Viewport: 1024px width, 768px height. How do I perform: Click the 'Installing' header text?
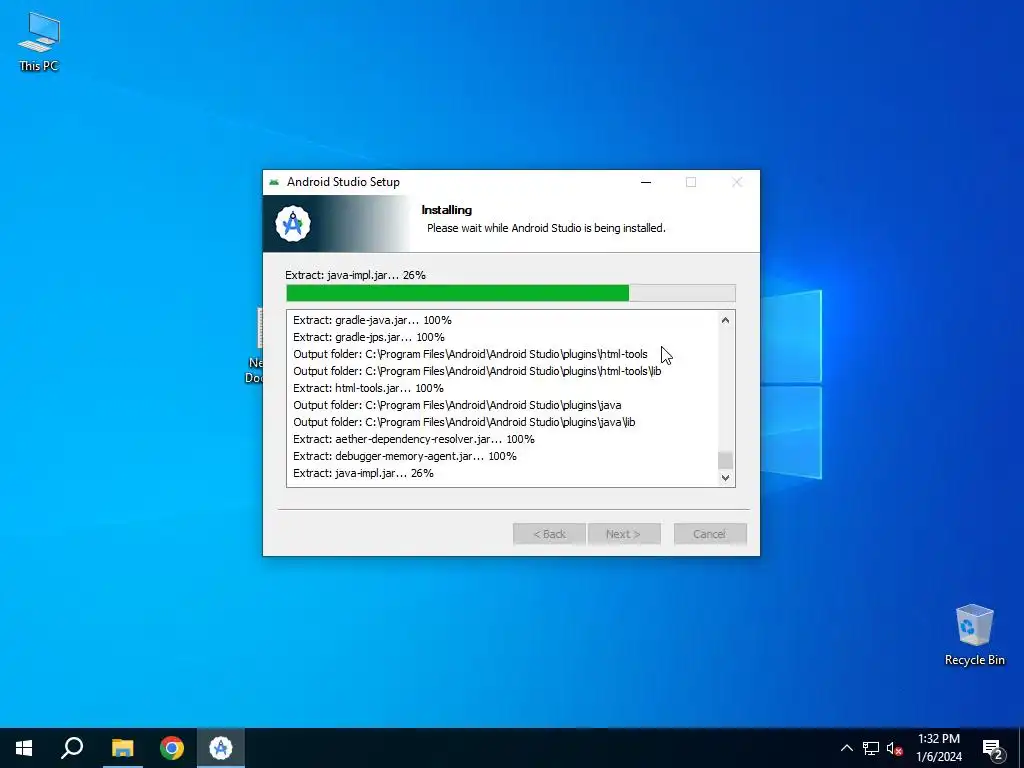447,210
